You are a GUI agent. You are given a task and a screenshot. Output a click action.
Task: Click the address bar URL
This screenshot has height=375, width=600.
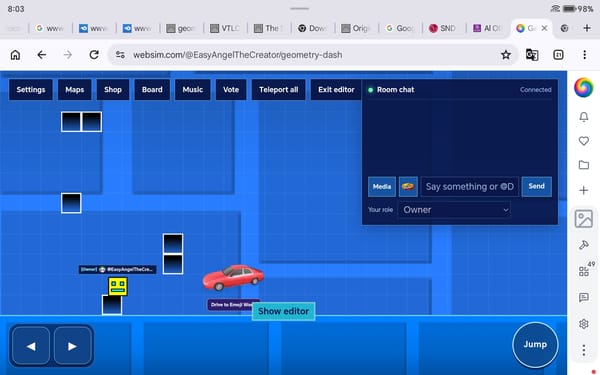pos(237,55)
